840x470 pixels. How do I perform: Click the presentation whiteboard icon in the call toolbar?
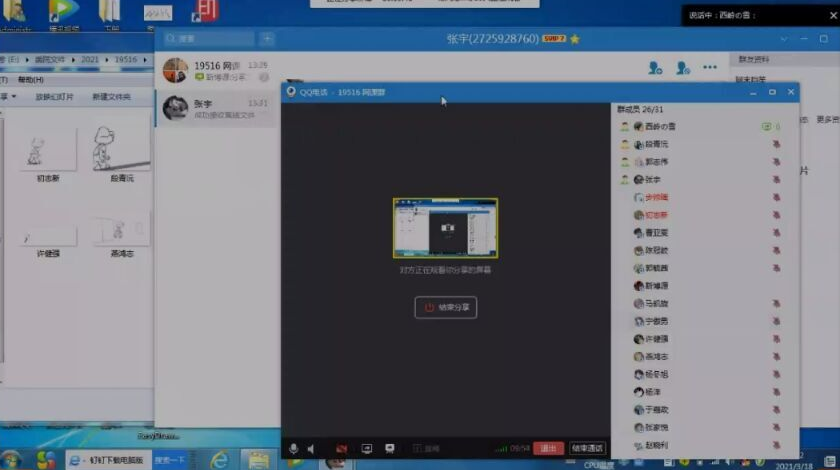tap(389, 449)
